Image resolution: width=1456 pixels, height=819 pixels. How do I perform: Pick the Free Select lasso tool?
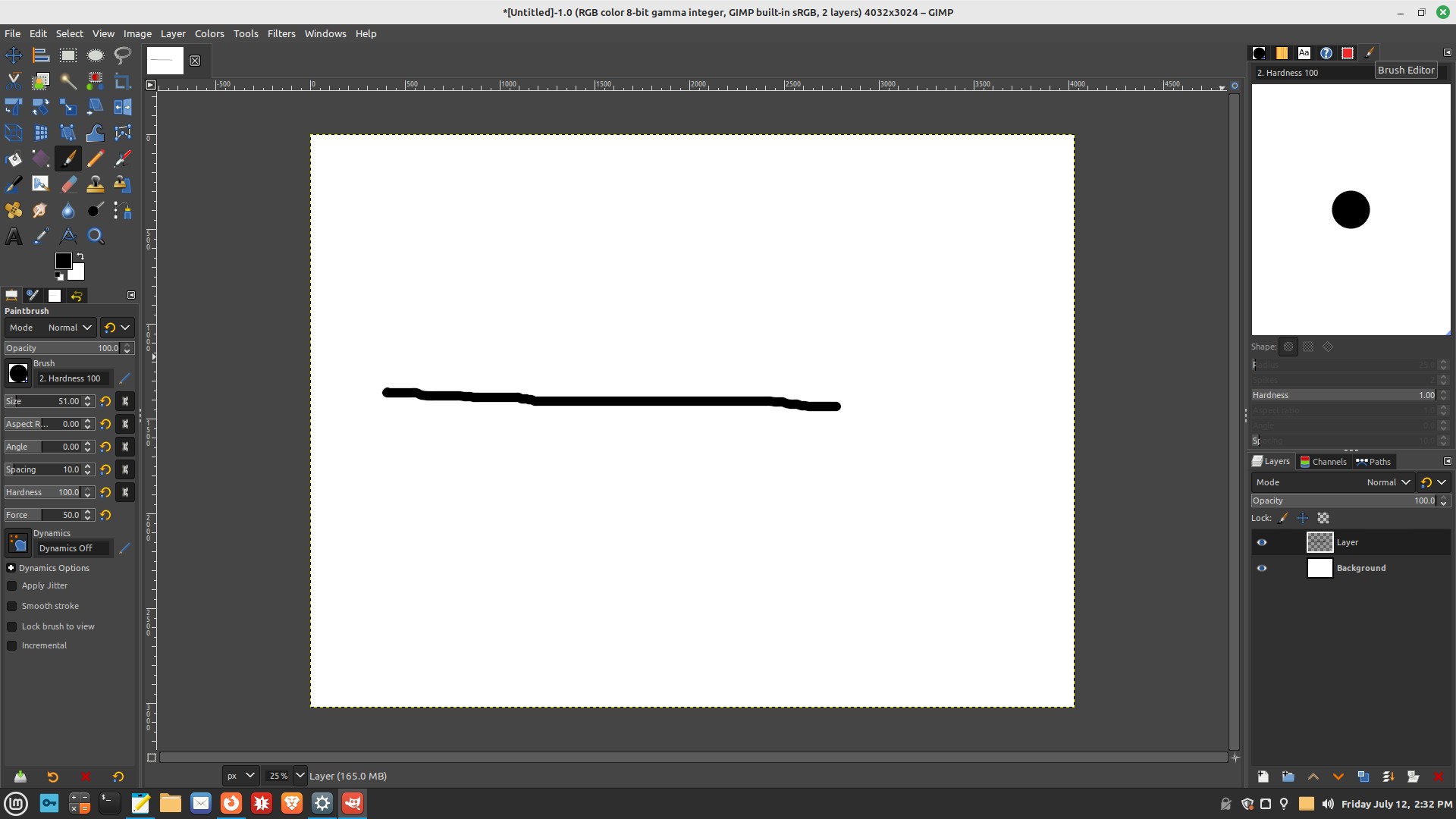[x=122, y=55]
